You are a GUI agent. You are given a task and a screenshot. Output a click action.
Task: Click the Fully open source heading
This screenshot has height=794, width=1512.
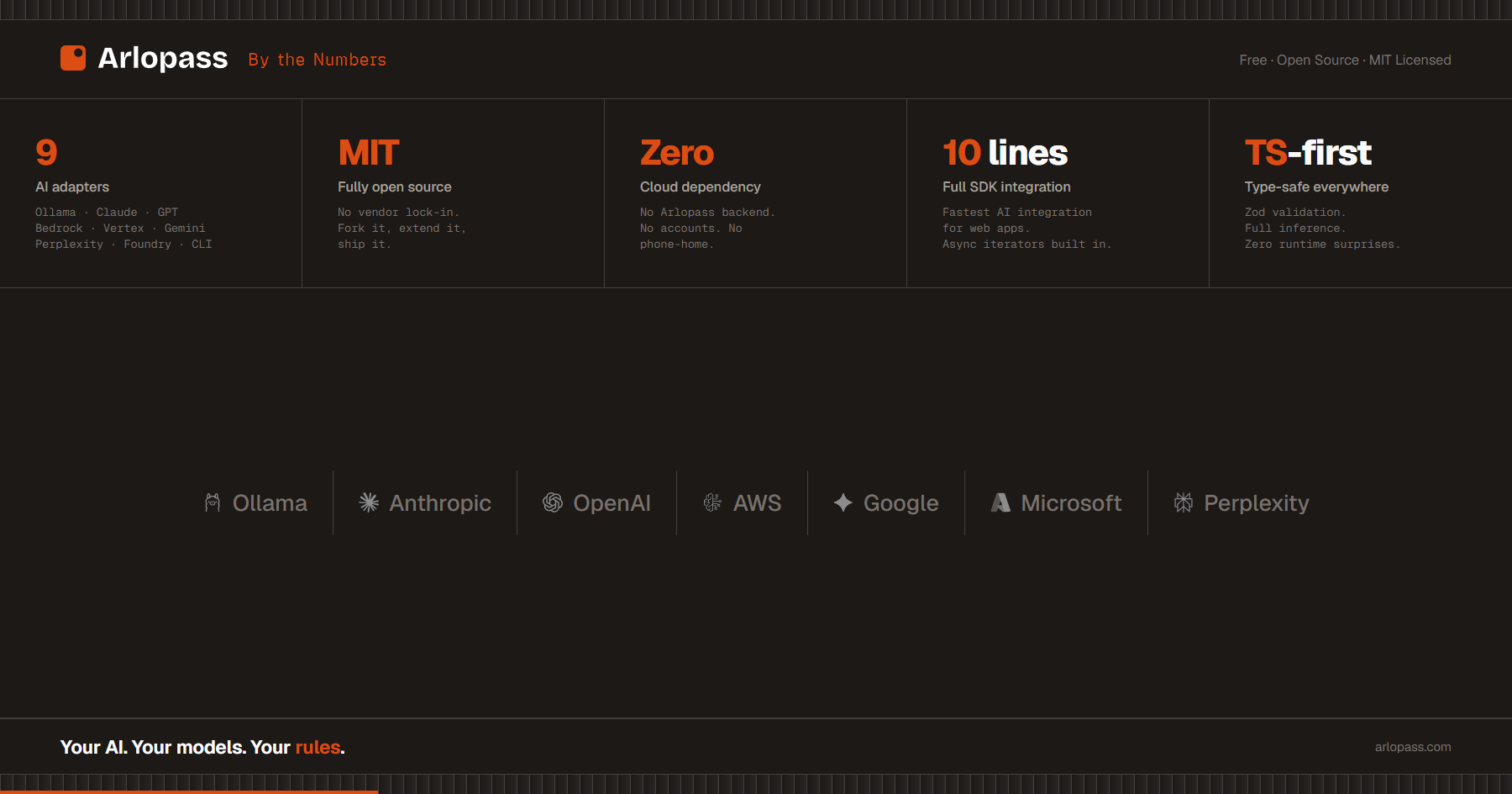(395, 187)
